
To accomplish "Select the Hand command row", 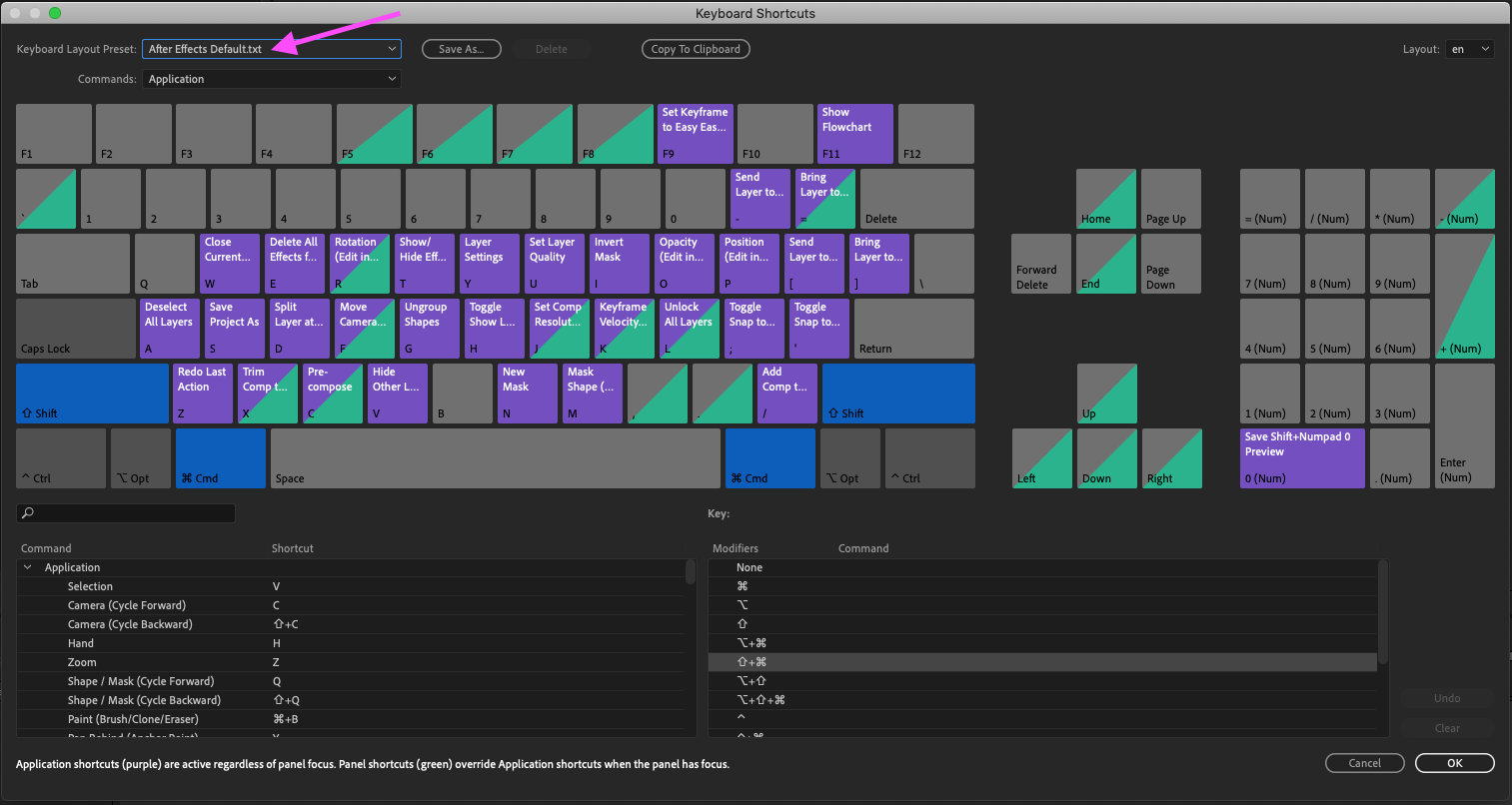I will pos(351,643).
